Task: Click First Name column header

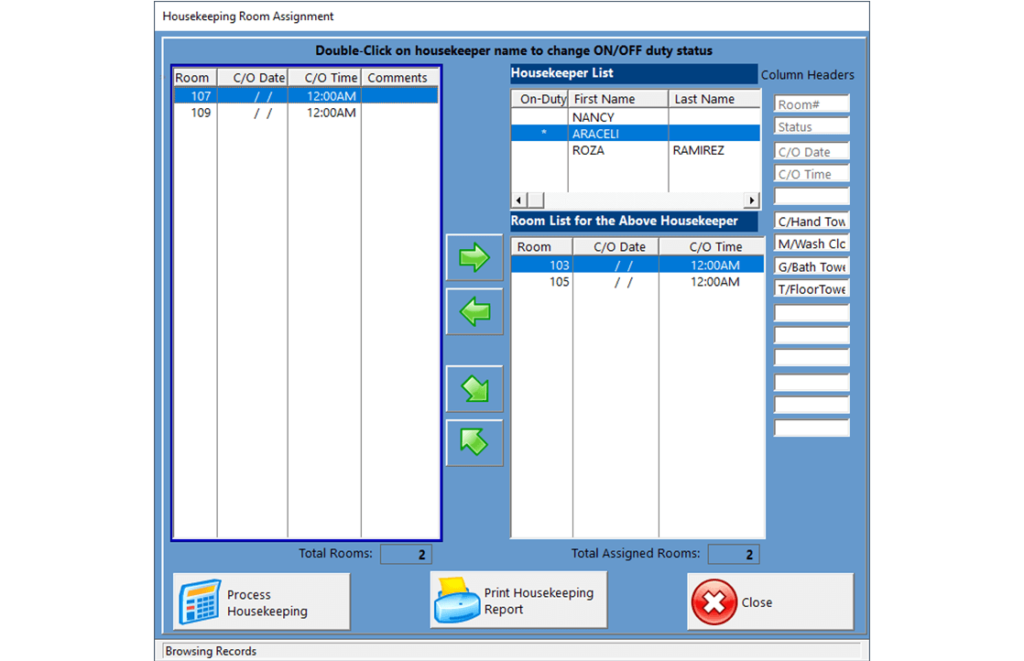Action: click(x=618, y=99)
